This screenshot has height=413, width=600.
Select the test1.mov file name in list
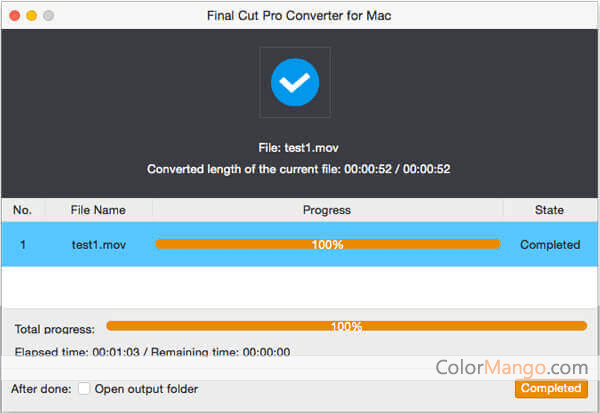(x=99, y=244)
